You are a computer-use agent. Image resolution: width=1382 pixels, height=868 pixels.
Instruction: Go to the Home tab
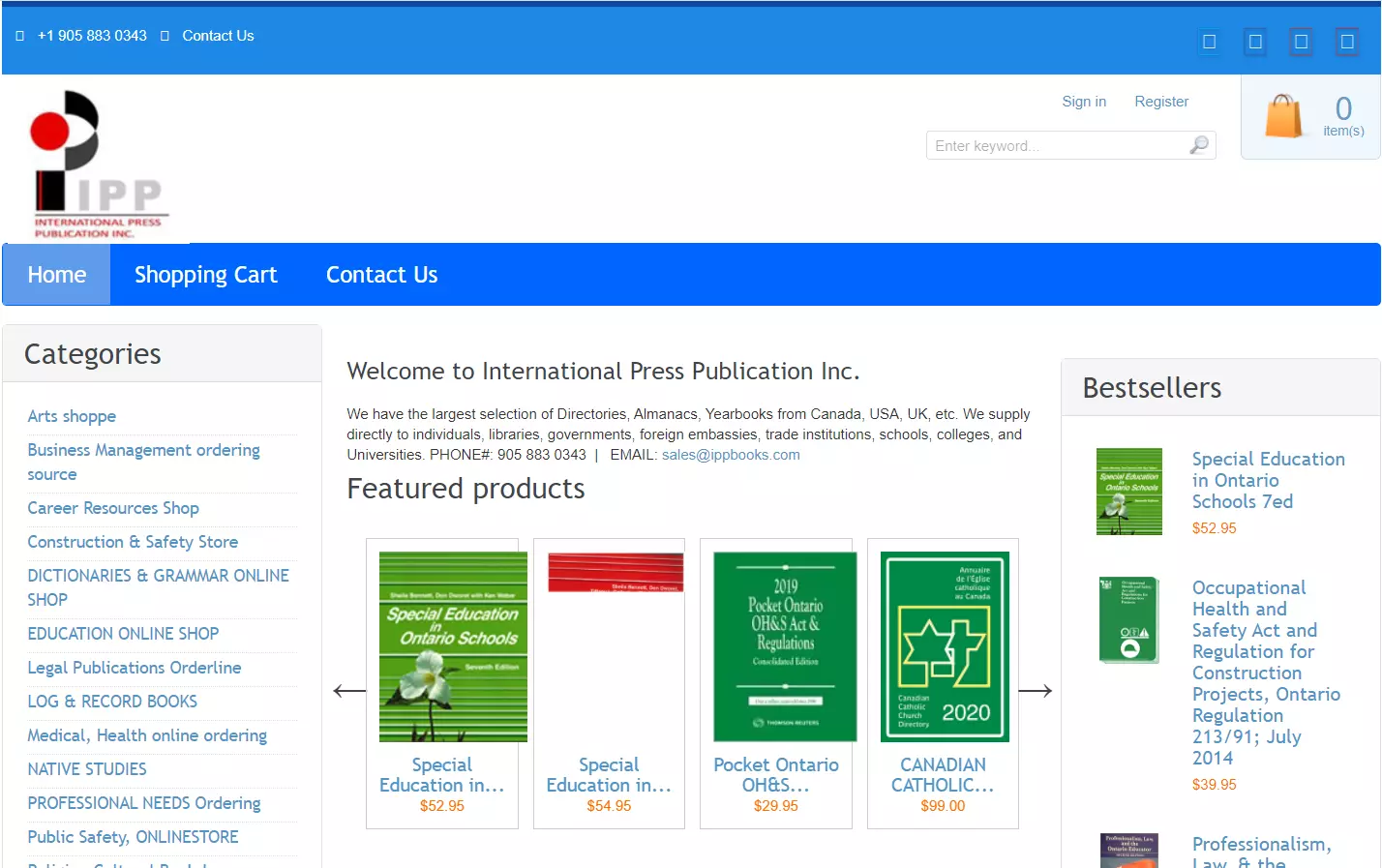click(x=57, y=275)
